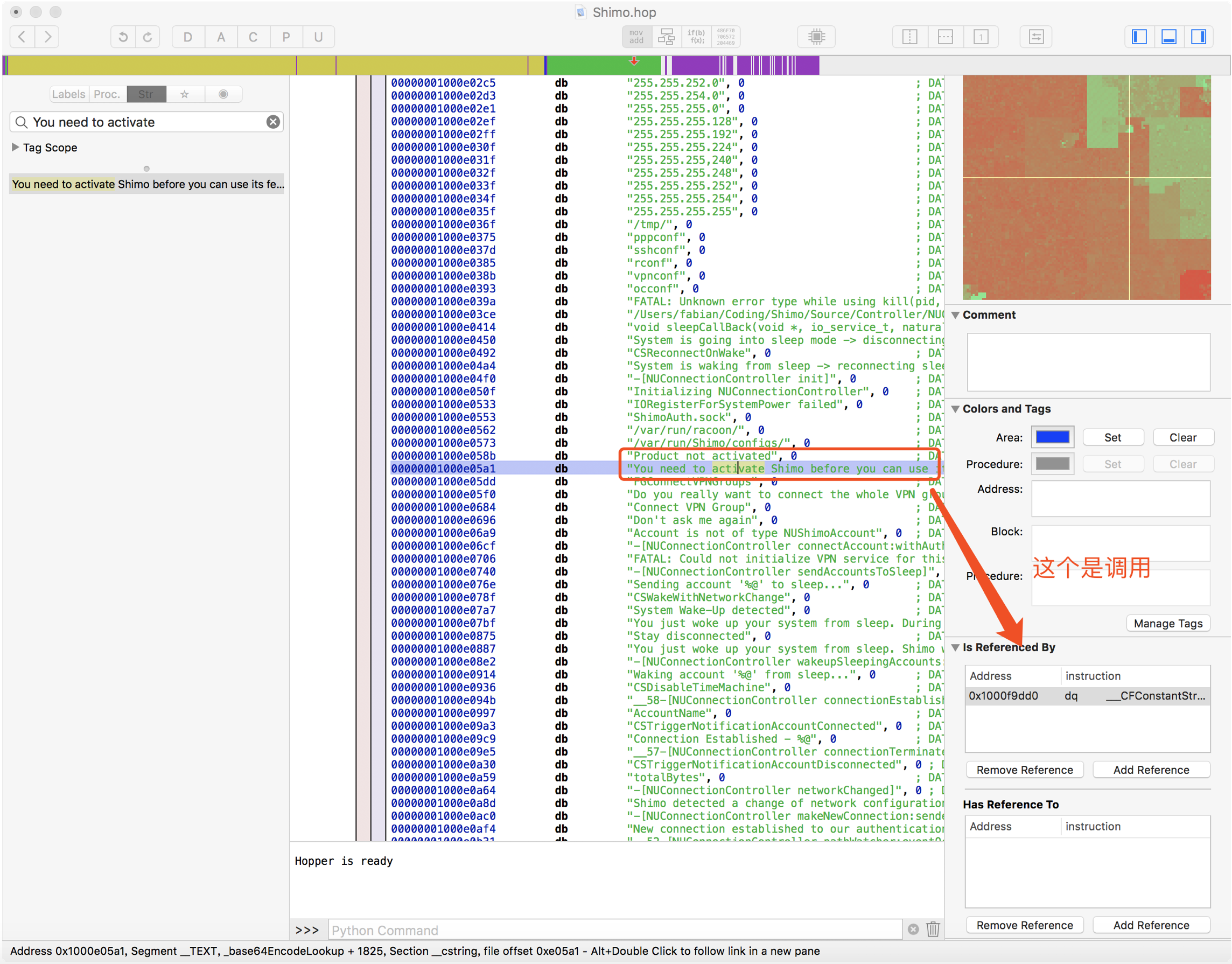
Task: Click the "Product not activated" string line
Action: pyautogui.click(x=702, y=456)
